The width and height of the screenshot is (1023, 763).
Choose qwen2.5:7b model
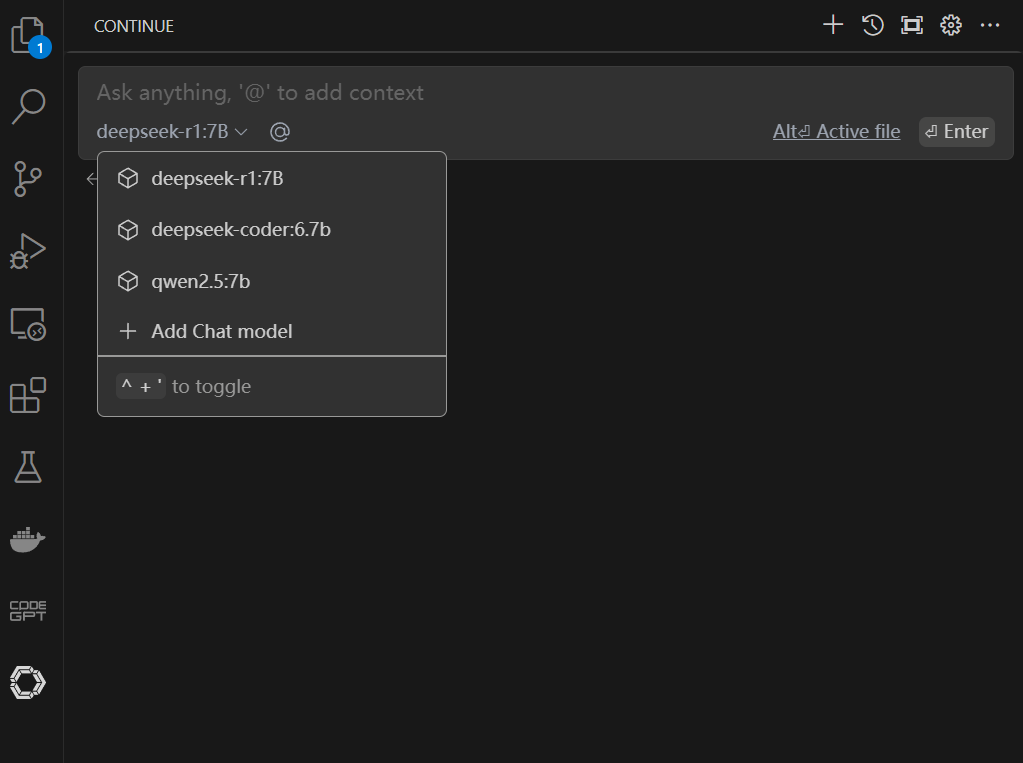[x=200, y=282]
